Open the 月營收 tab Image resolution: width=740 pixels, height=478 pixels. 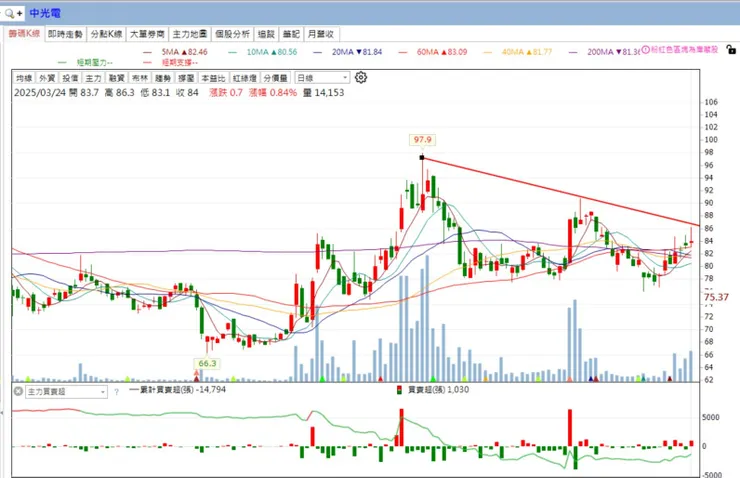pos(321,34)
